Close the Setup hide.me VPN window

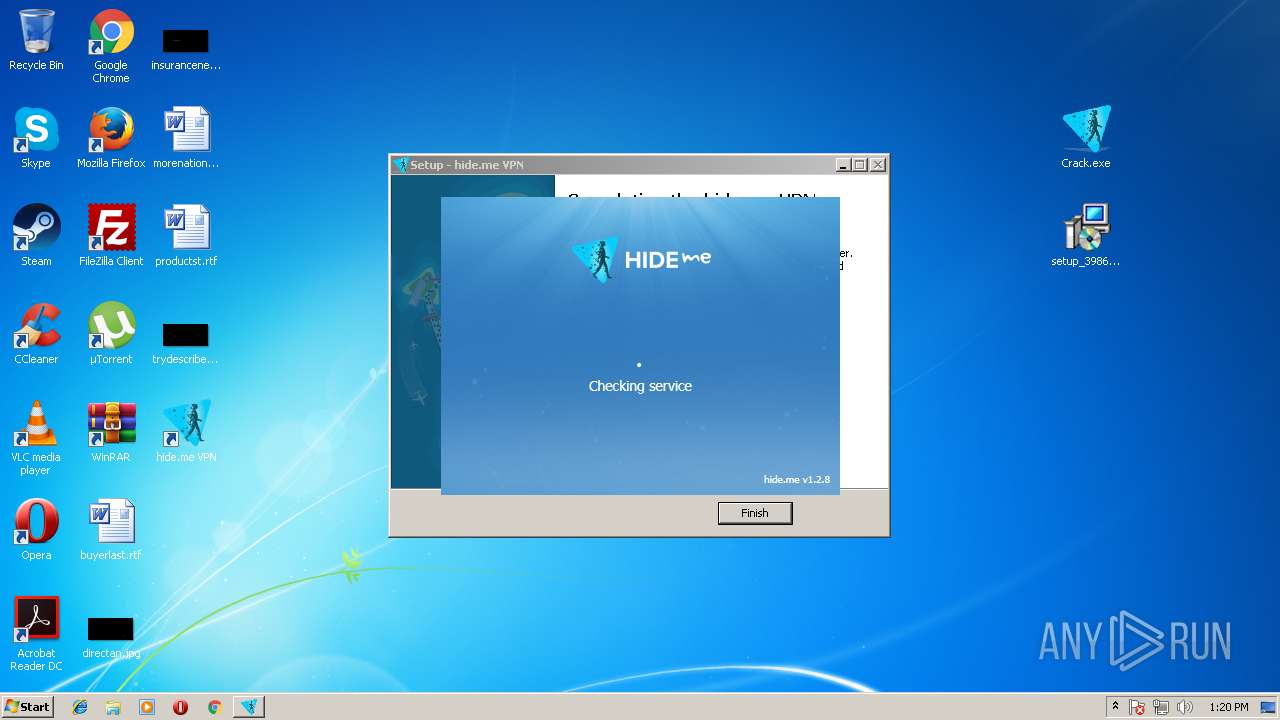pyautogui.click(x=877, y=165)
